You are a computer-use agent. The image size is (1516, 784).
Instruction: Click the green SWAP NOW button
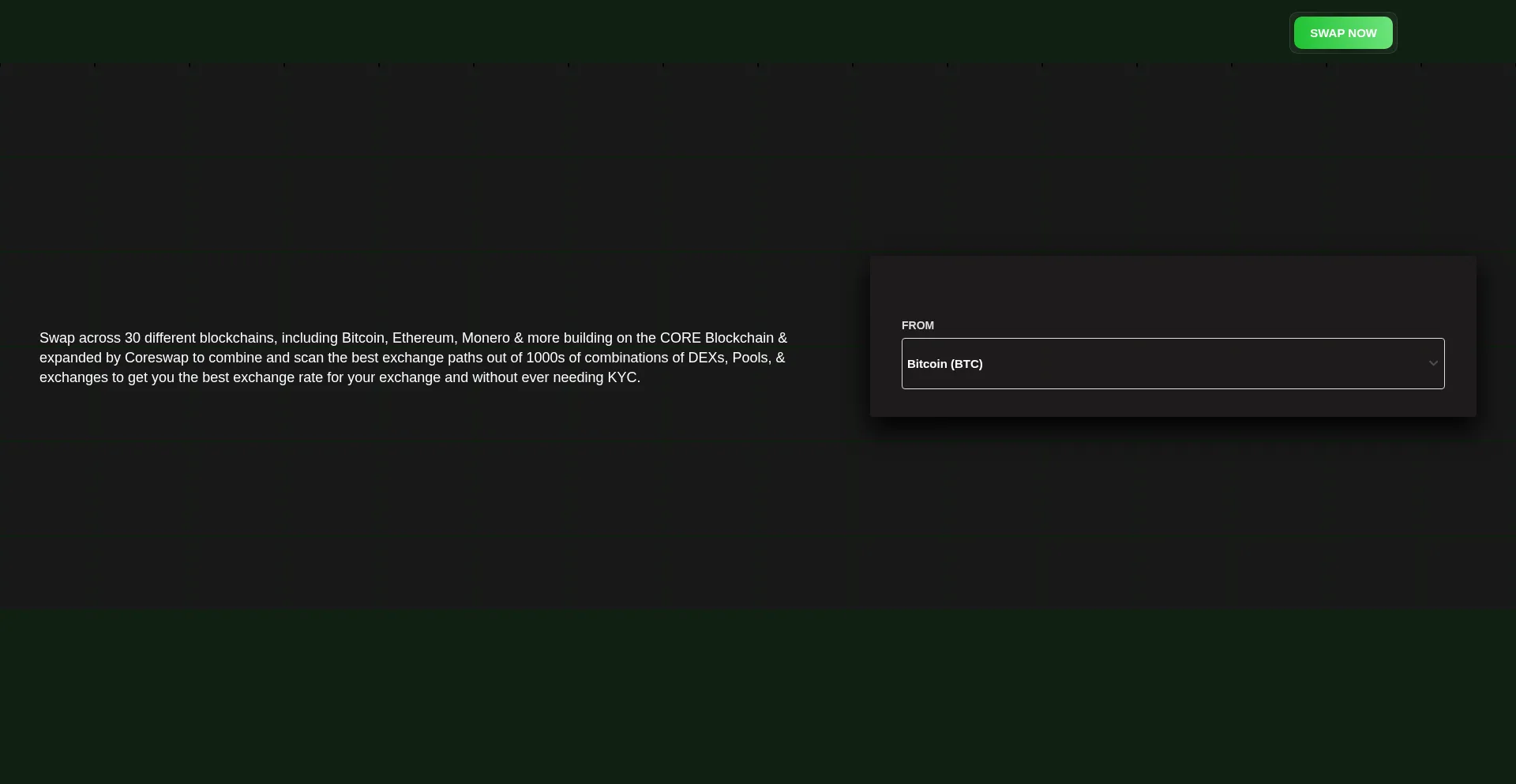tap(1342, 33)
